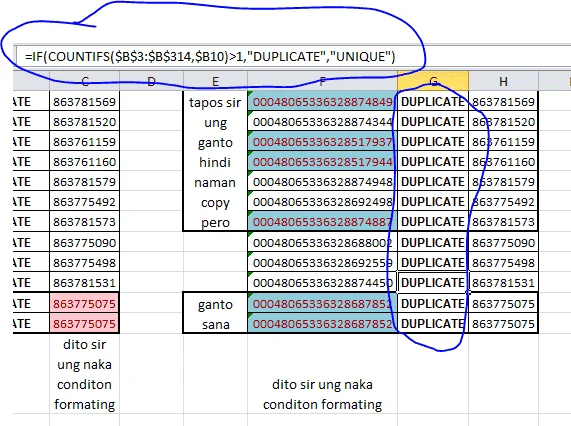Select DUPLICATE cell beside 863781569 in column H
This screenshot has height=426, width=571.
click(433, 101)
